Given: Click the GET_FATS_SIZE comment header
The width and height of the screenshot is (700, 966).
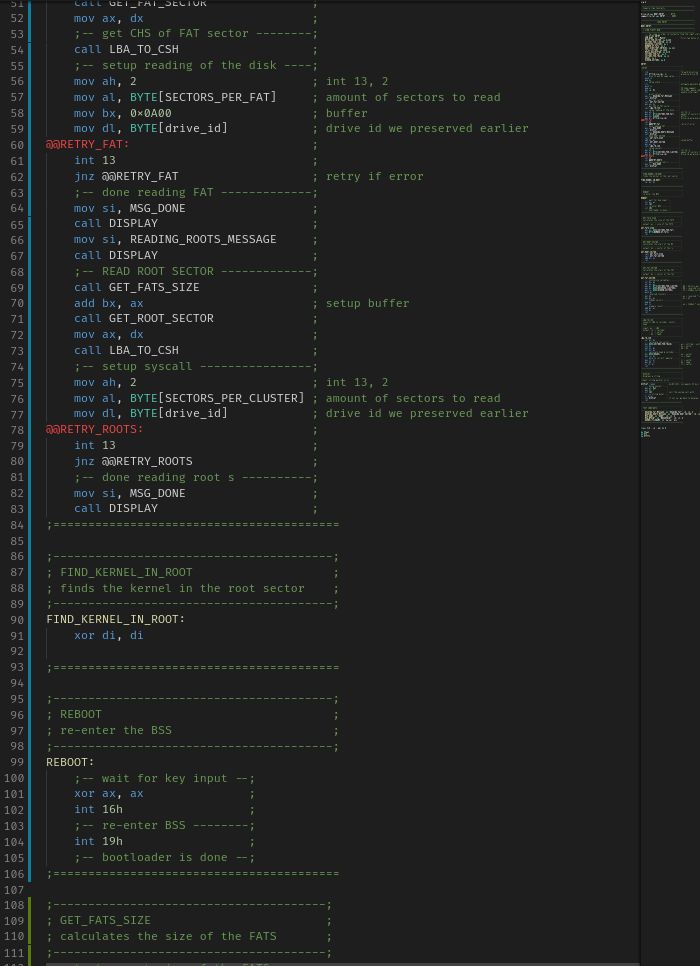Looking at the screenshot, I should [x=105, y=920].
